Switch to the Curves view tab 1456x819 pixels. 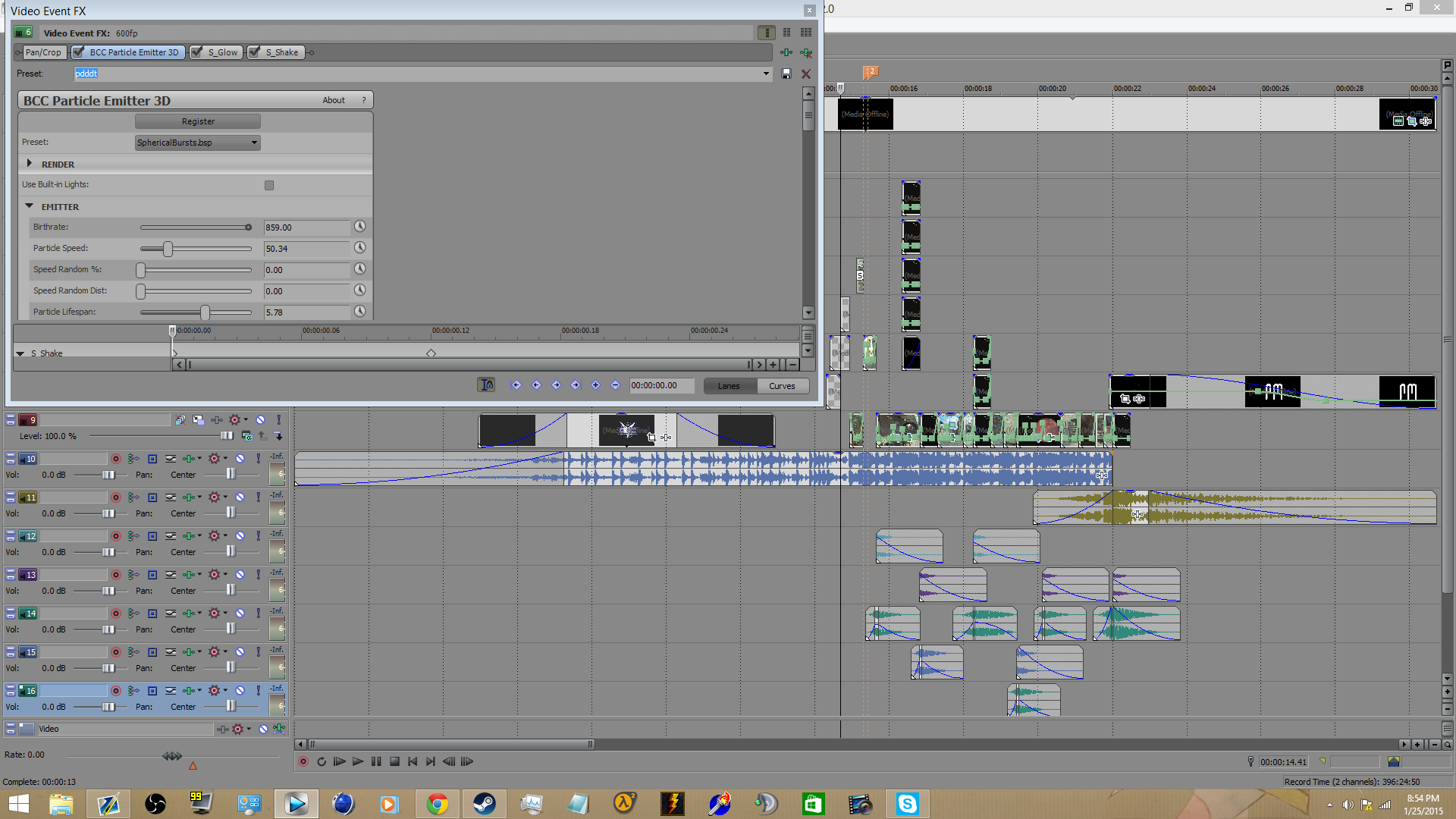782,386
